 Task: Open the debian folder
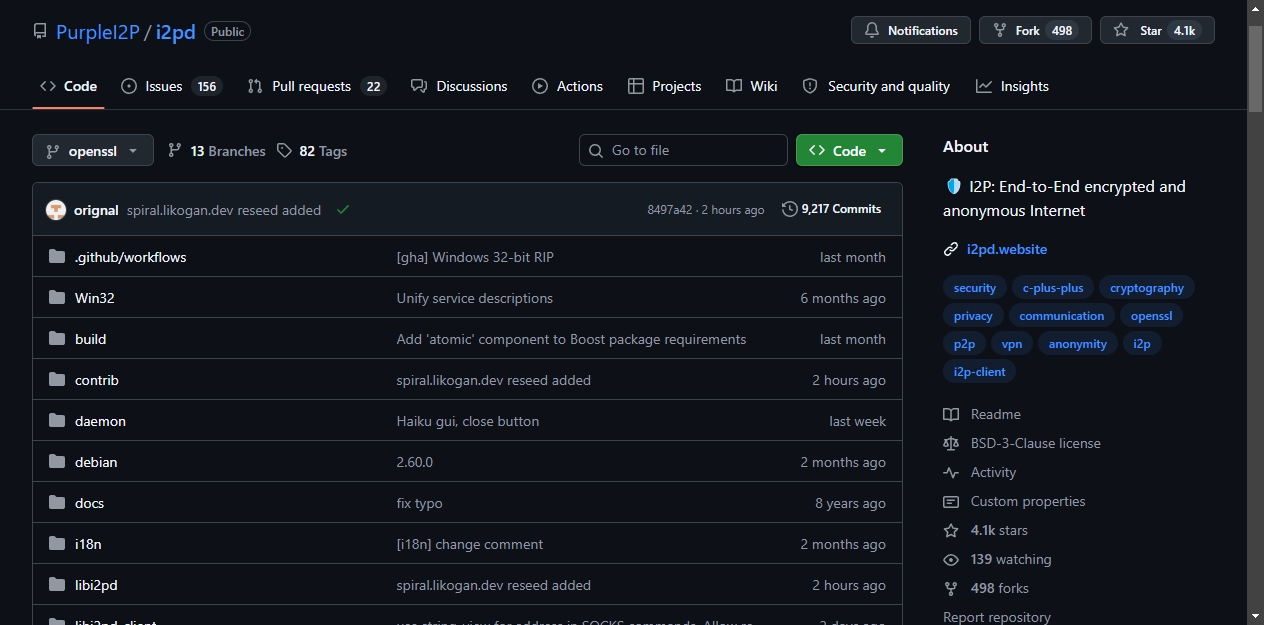[96, 462]
